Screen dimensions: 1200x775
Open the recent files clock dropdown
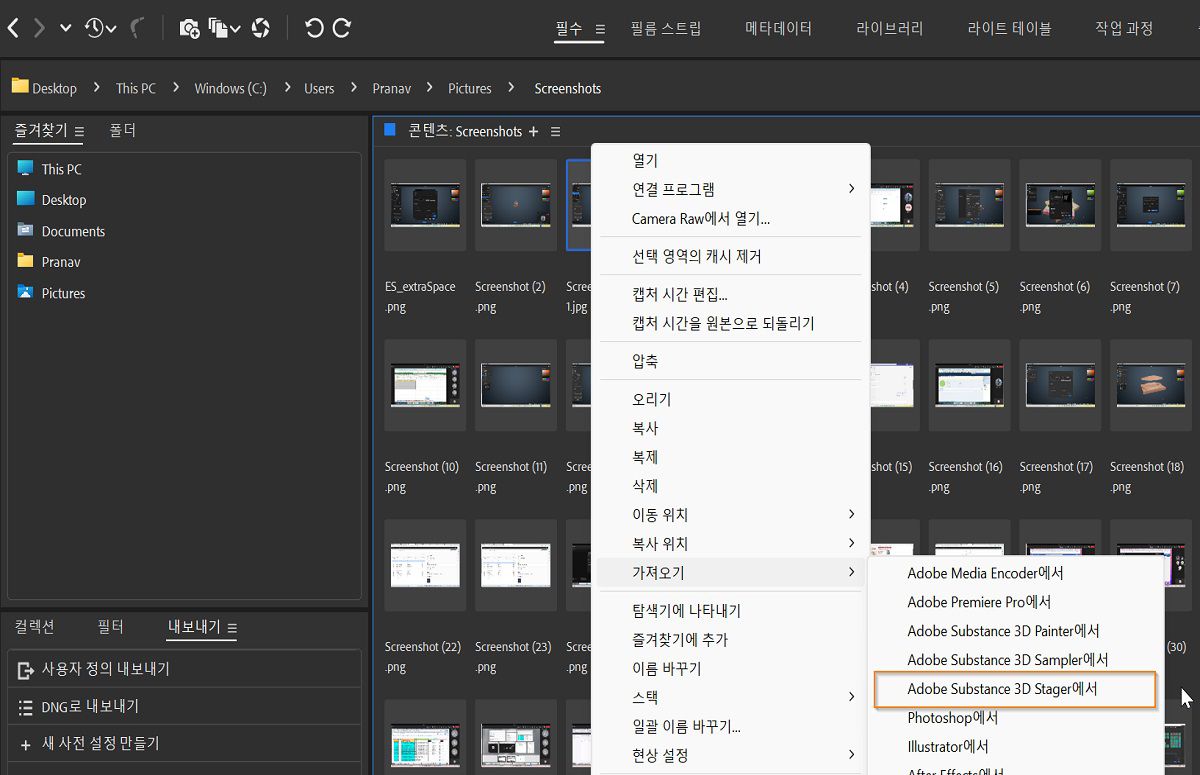(100, 28)
